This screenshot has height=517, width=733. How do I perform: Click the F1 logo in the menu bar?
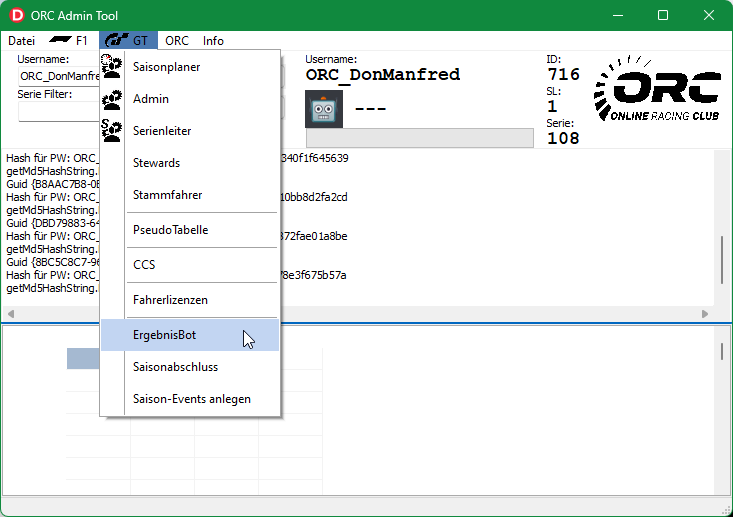tap(61, 41)
